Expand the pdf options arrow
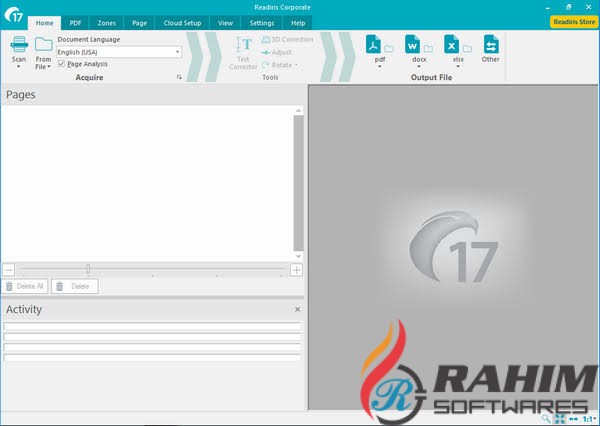The height and width of the screenshot is (426, 600). (380, 67)
